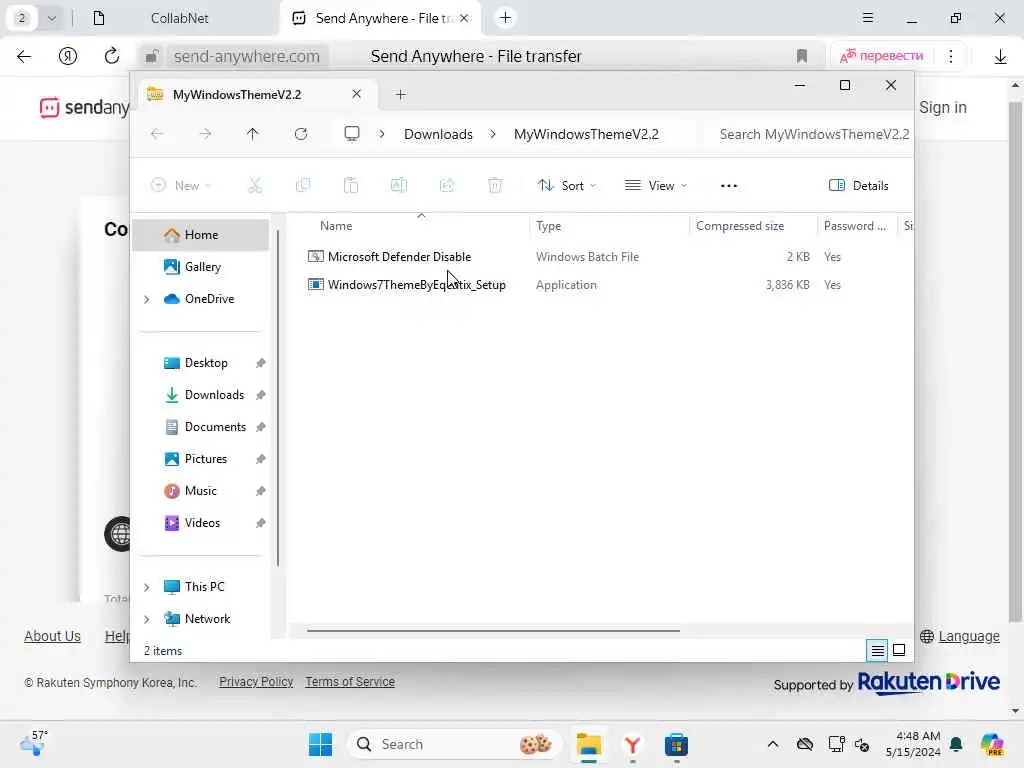Open the Sort dropdown
This screenshot has width=1024, height=768.
(566, 185)
